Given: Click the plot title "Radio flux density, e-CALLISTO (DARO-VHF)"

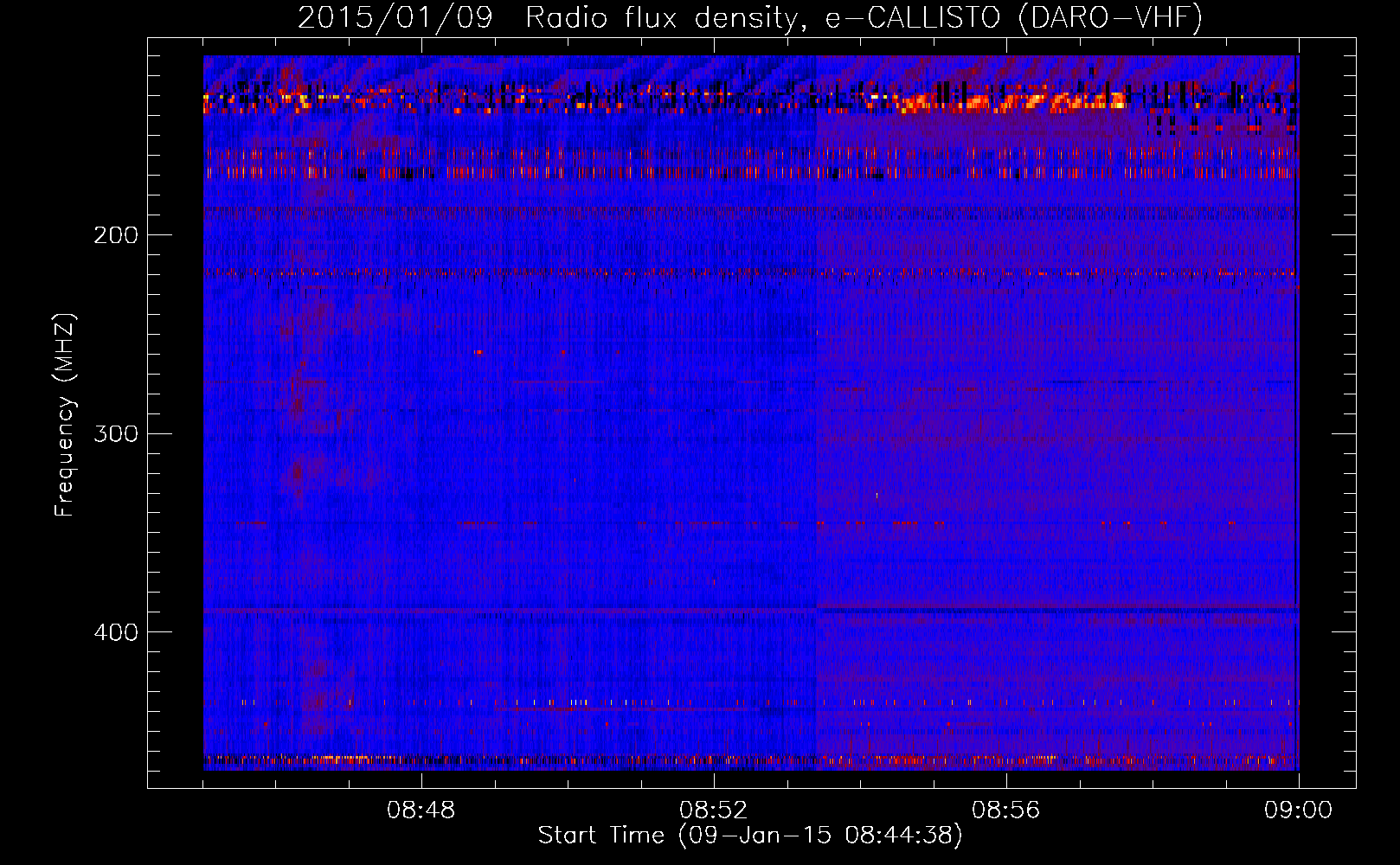Looking at the screenshot, I should [x=864, y=18].
